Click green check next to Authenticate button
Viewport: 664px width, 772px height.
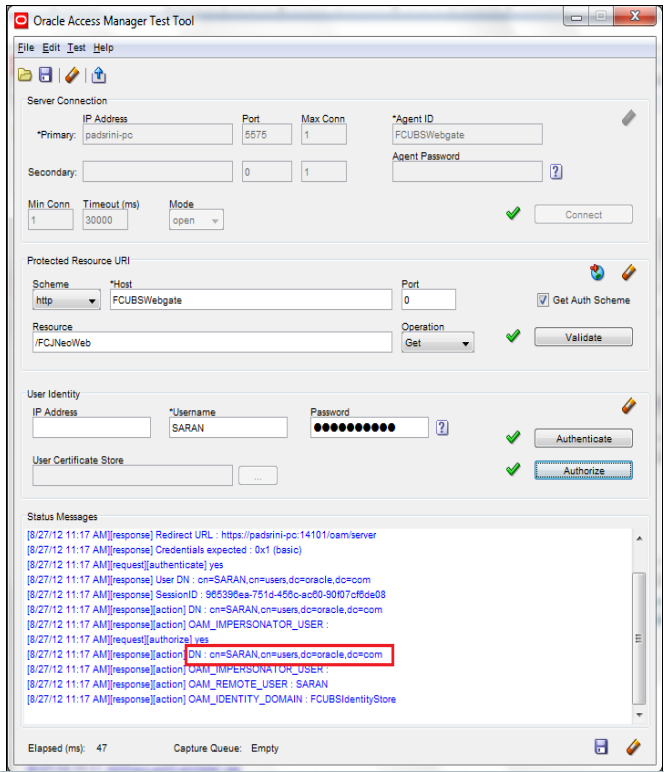point(513,437)
